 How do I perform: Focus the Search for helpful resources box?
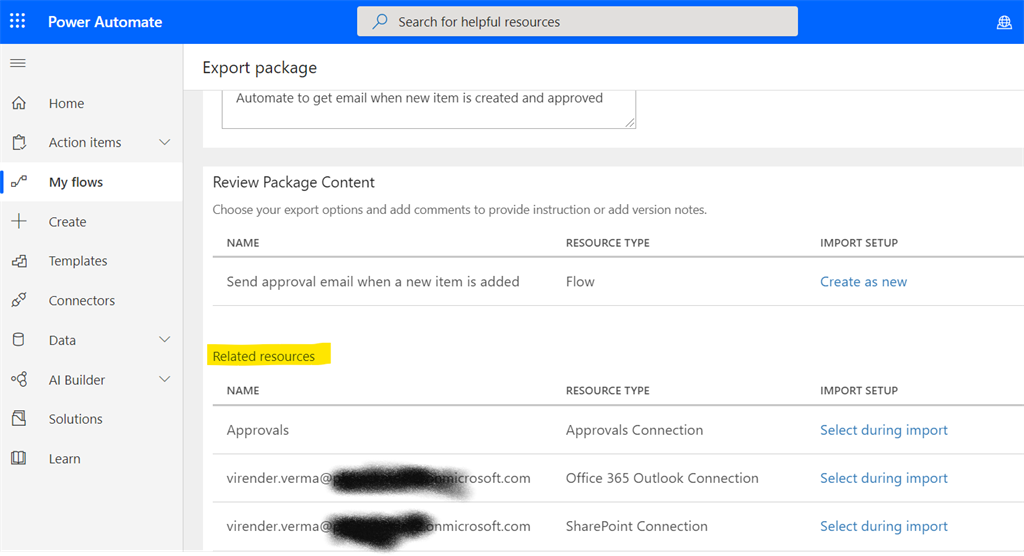(x=577, y=22)
